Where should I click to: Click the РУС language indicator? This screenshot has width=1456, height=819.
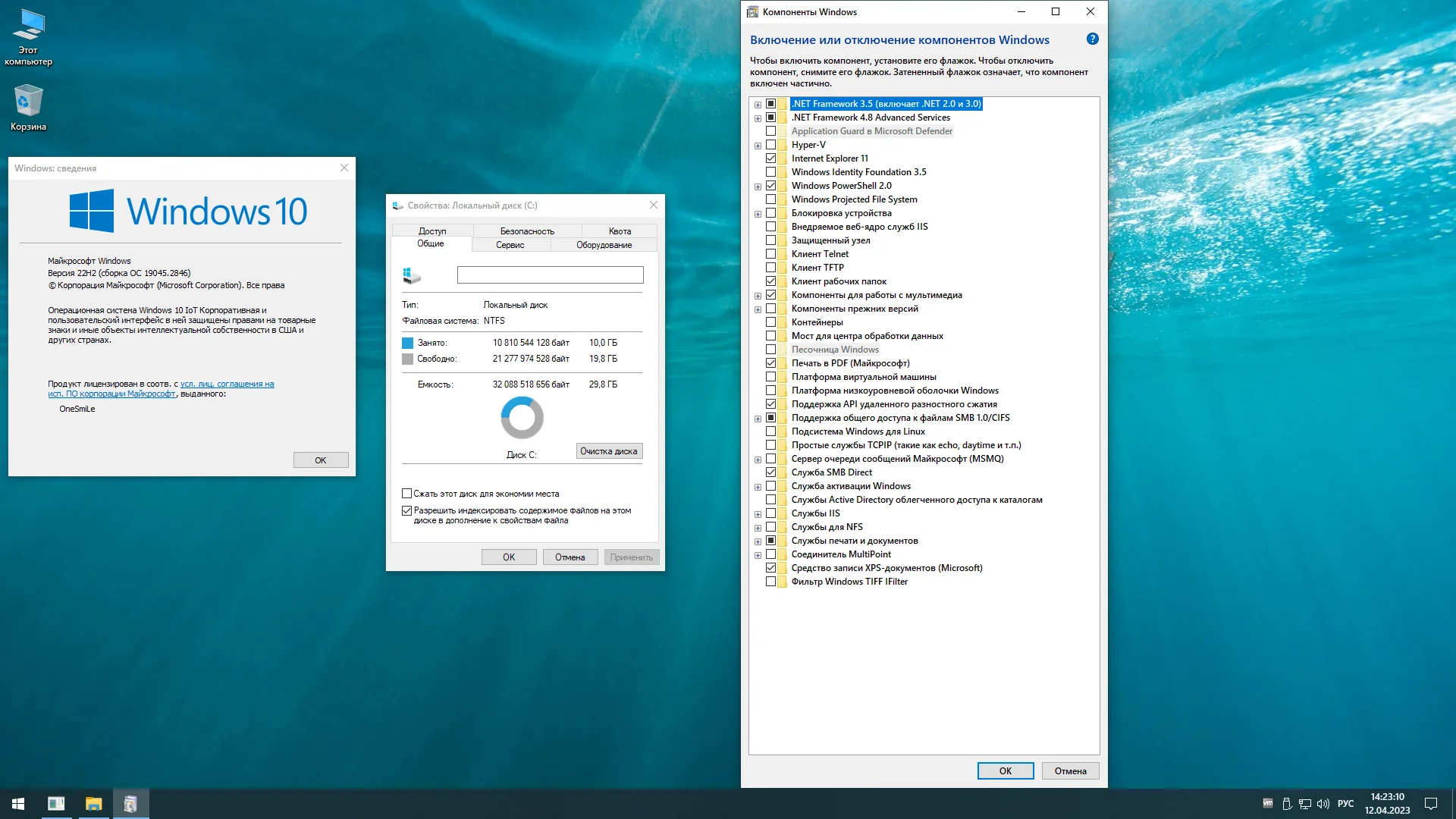[x=1345, y=804]
